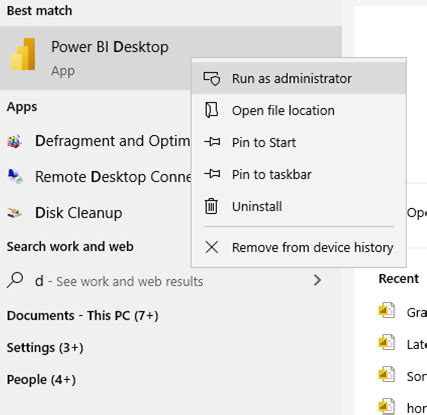Open Defragment and Optimize Drives result

coord(96,141)
